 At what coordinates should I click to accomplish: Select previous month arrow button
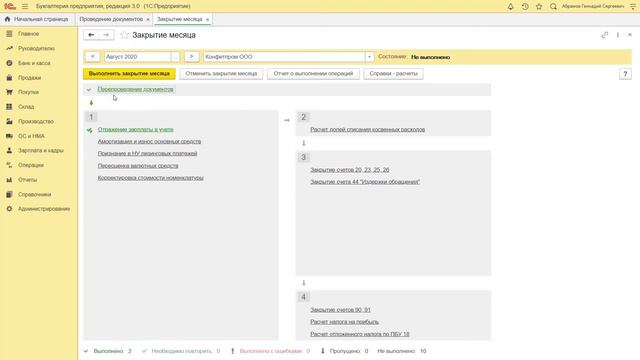93,57
